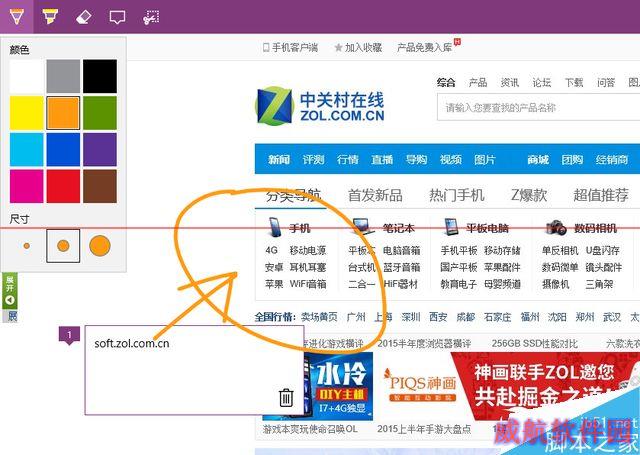The width and height of the screenshot is (640, 455).
Task: Switch to the 首发新品 tab
Action: click(375, 195)
